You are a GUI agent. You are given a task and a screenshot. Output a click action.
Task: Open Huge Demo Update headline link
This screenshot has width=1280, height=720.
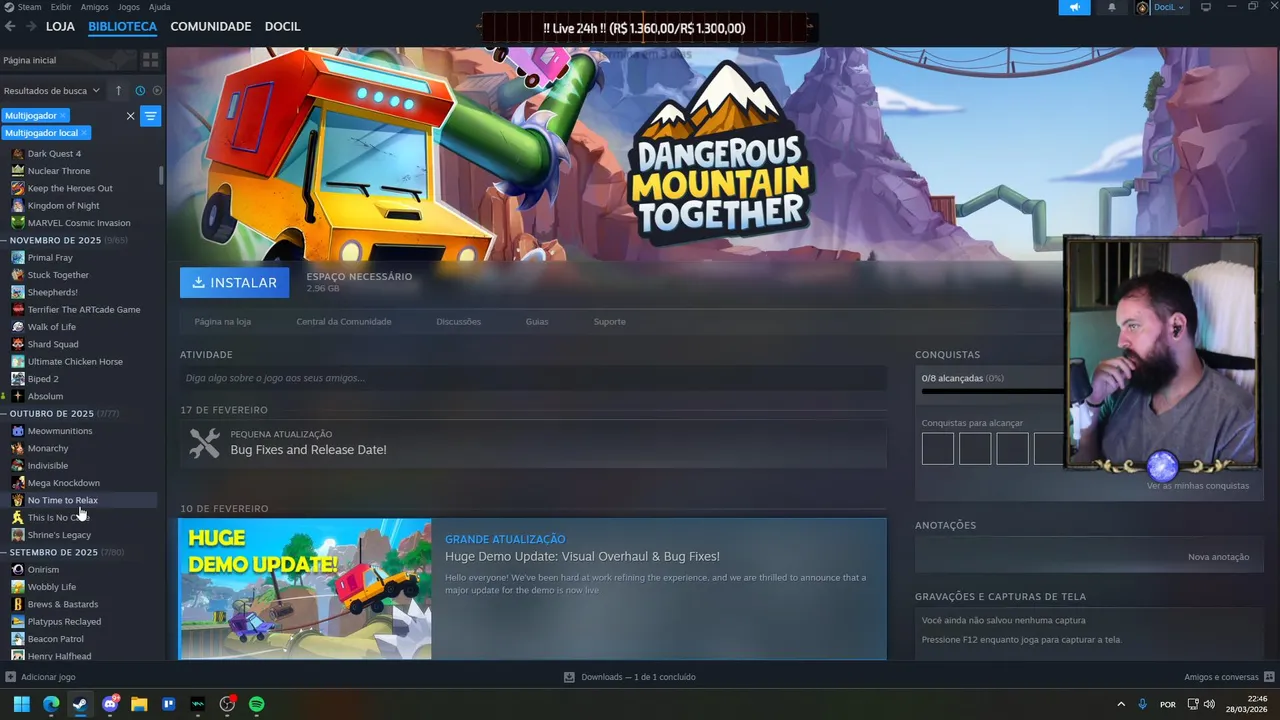582,557
